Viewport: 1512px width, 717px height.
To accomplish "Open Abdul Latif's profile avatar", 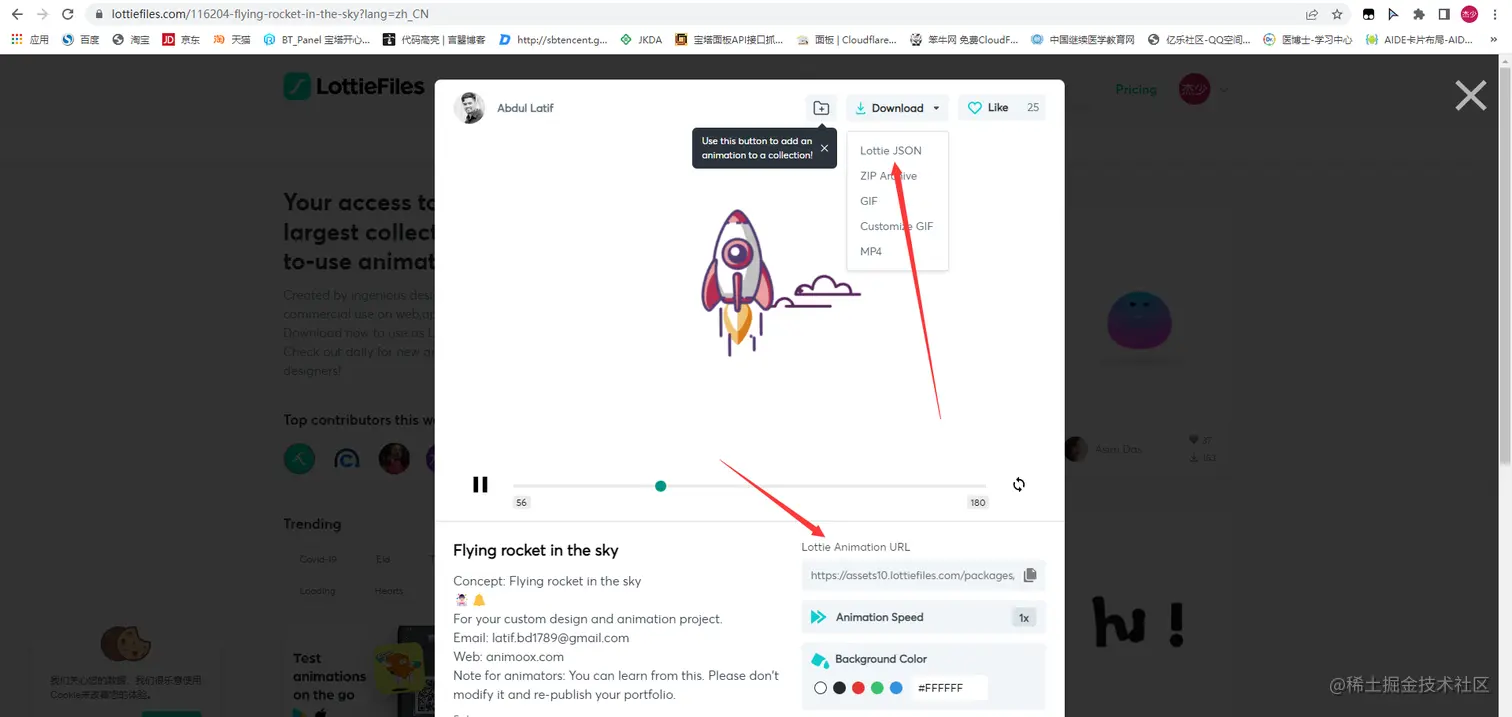I will tap(469, 108).
